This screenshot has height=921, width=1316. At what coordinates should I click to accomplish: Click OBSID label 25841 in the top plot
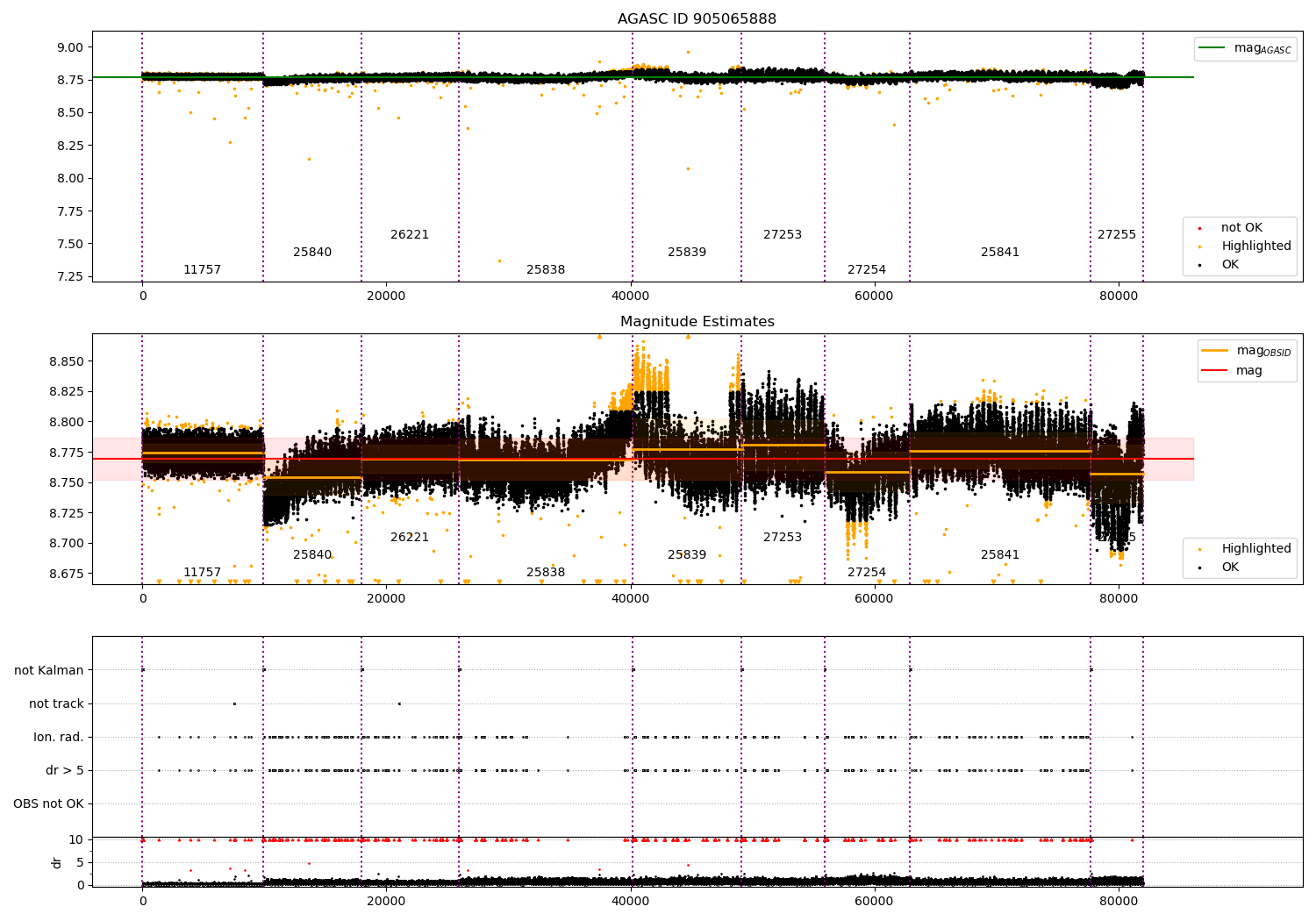tap(1000, 253)
